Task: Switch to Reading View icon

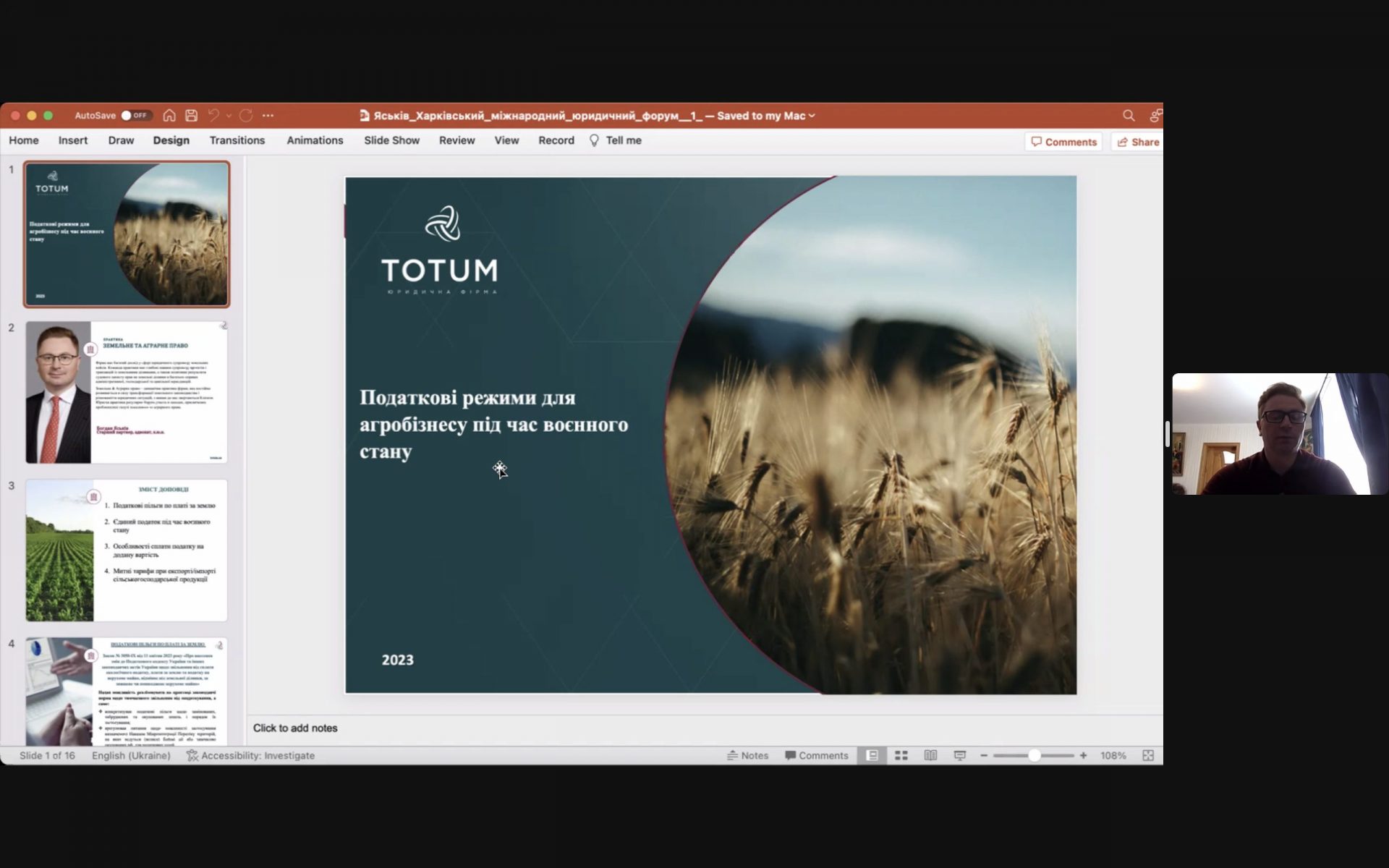Action: pyautogui.click(x=930, y=755)
